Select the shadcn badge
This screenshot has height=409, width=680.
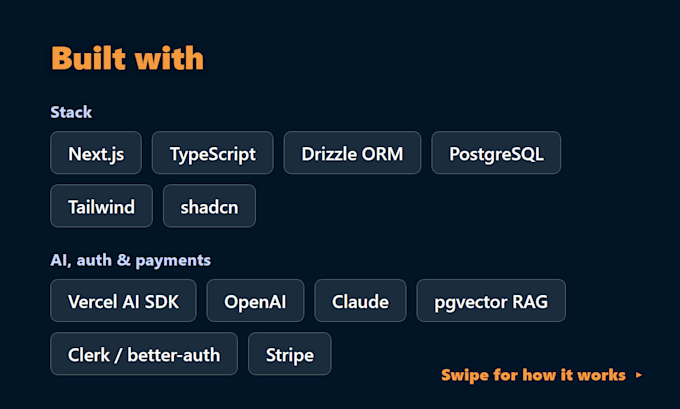[209, 206]
